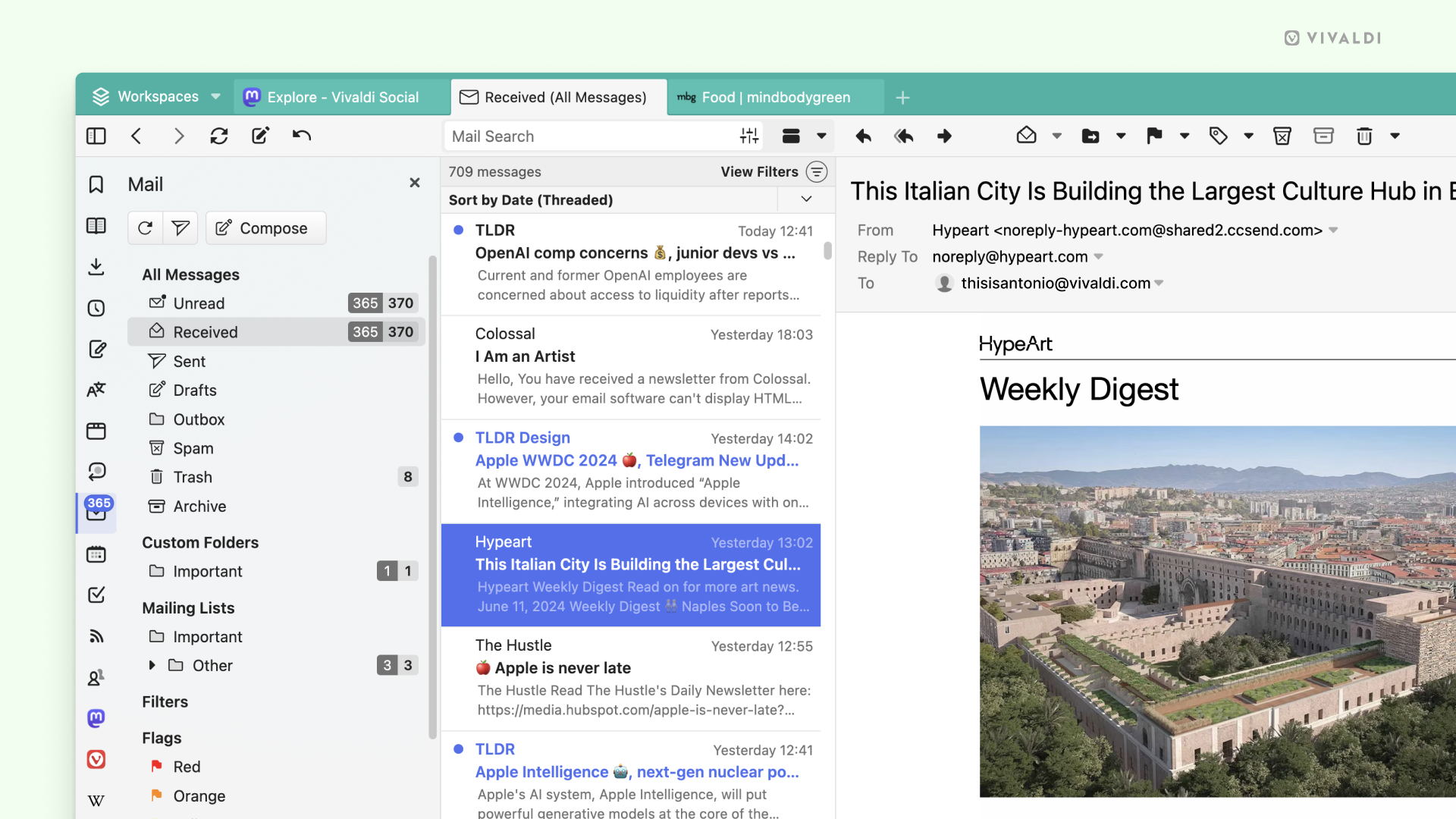Click the Move to folder icon
The image size is (1456, 819).
1089,135
